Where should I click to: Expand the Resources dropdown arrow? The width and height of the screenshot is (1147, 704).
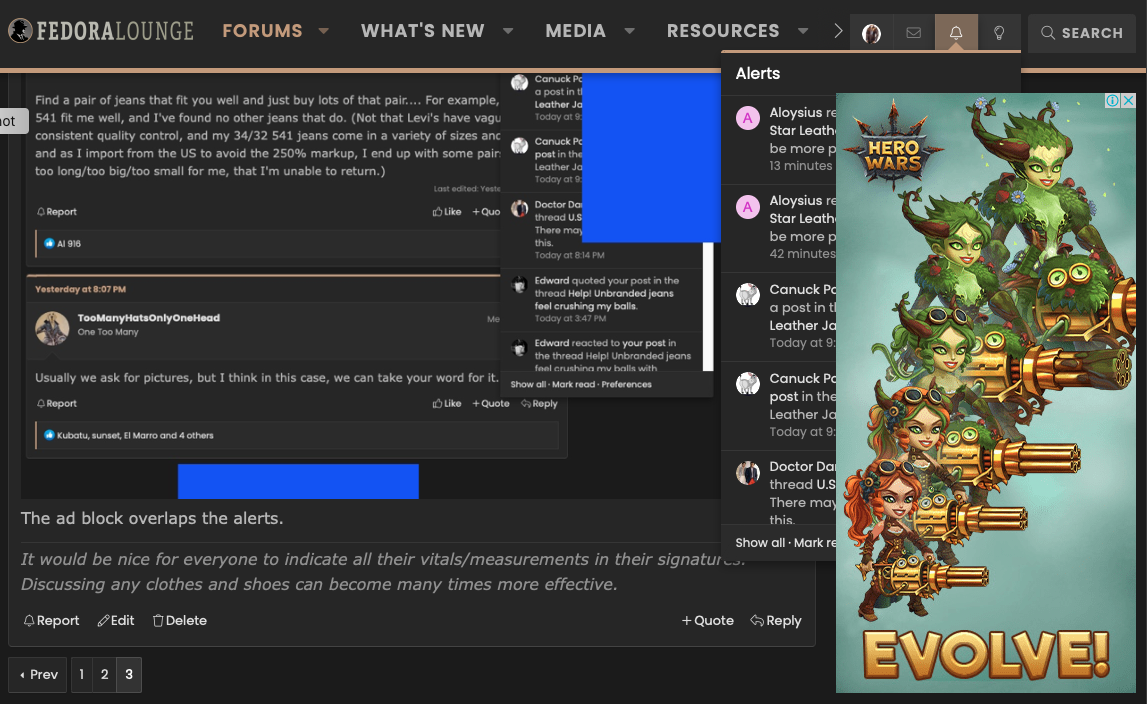tap(802, 31)
